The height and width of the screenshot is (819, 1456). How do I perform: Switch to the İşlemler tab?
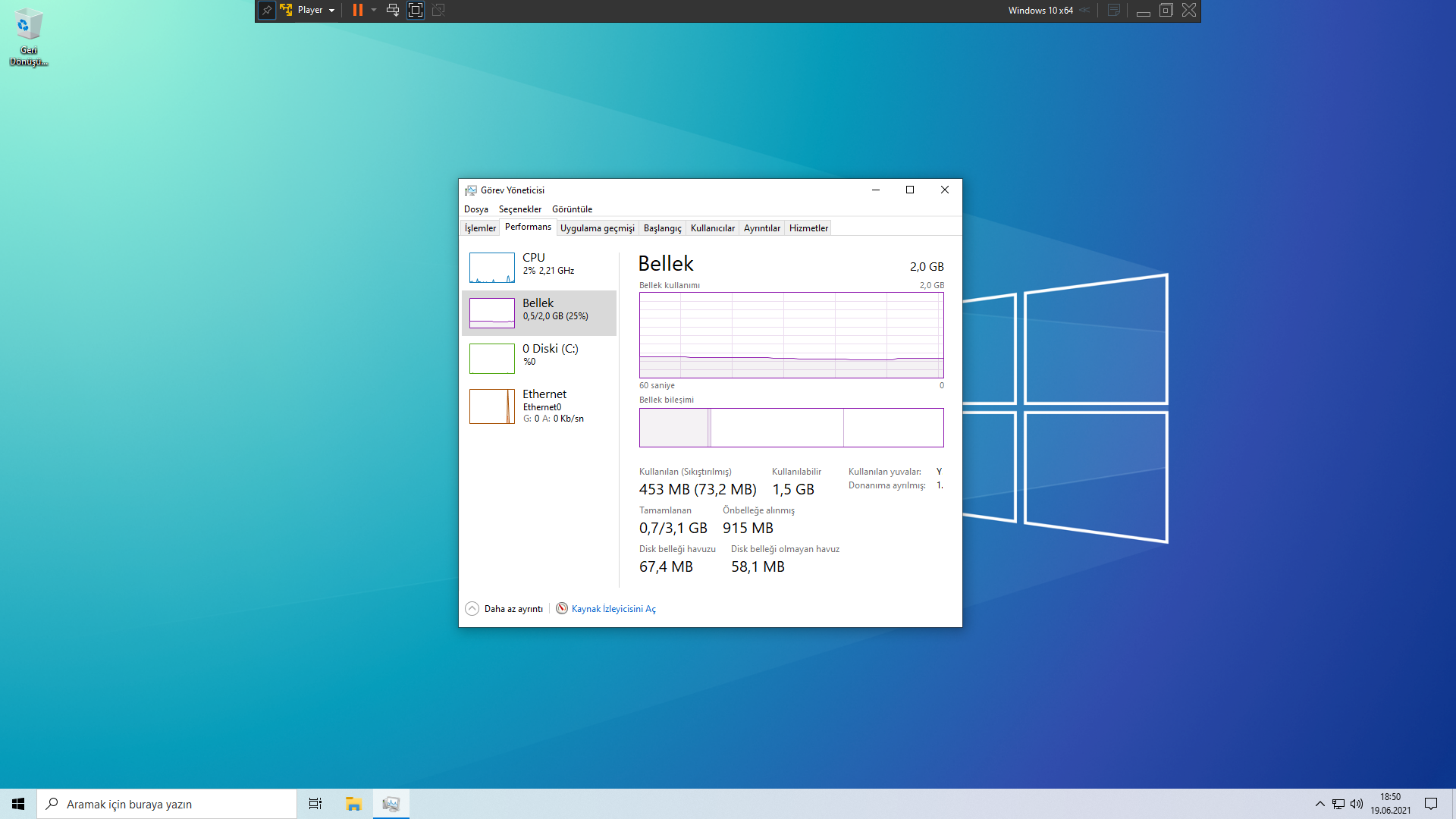tap(480, 228)
